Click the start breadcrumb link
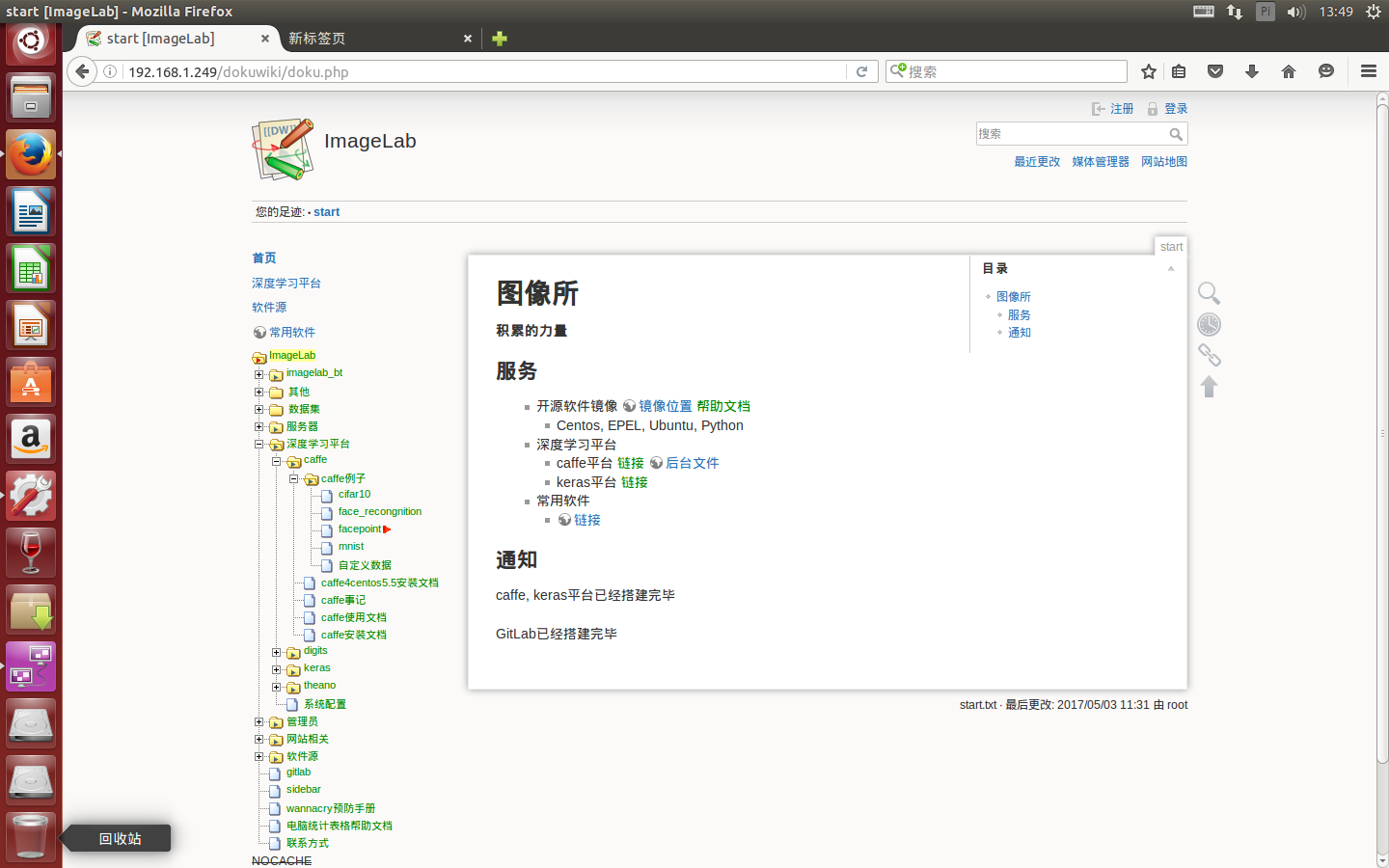This screenshot has height=868, width=1389. 326,212
